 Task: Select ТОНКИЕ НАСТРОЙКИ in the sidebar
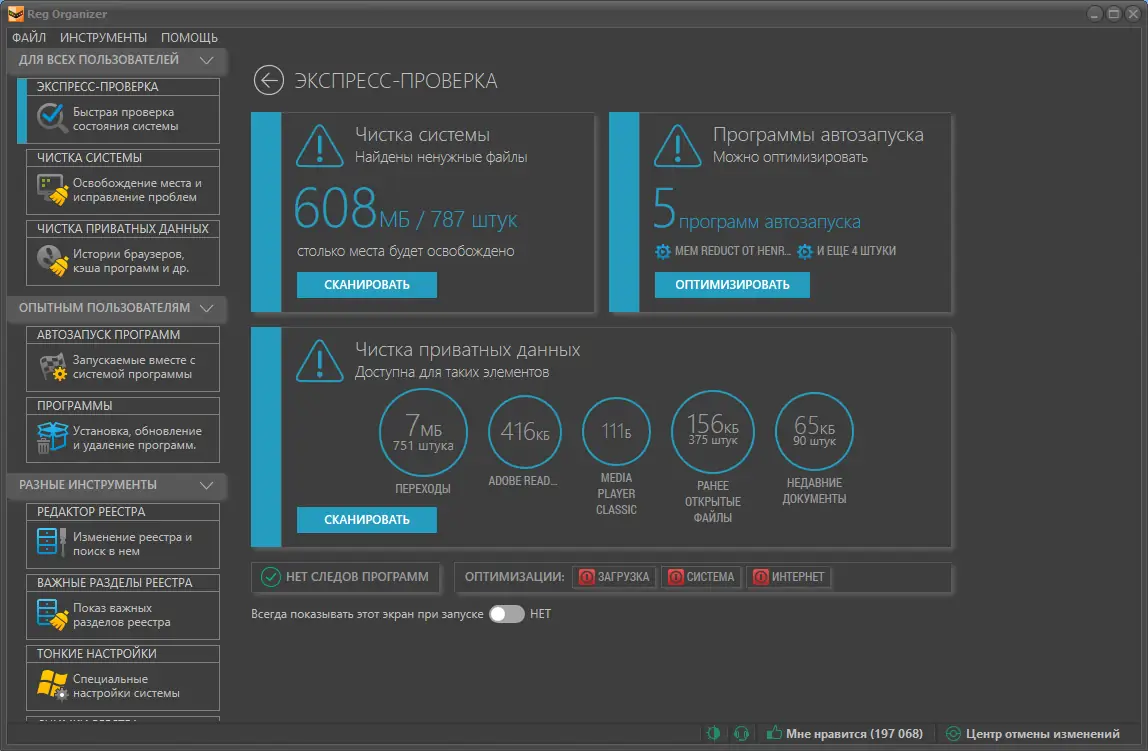point(123,678)
